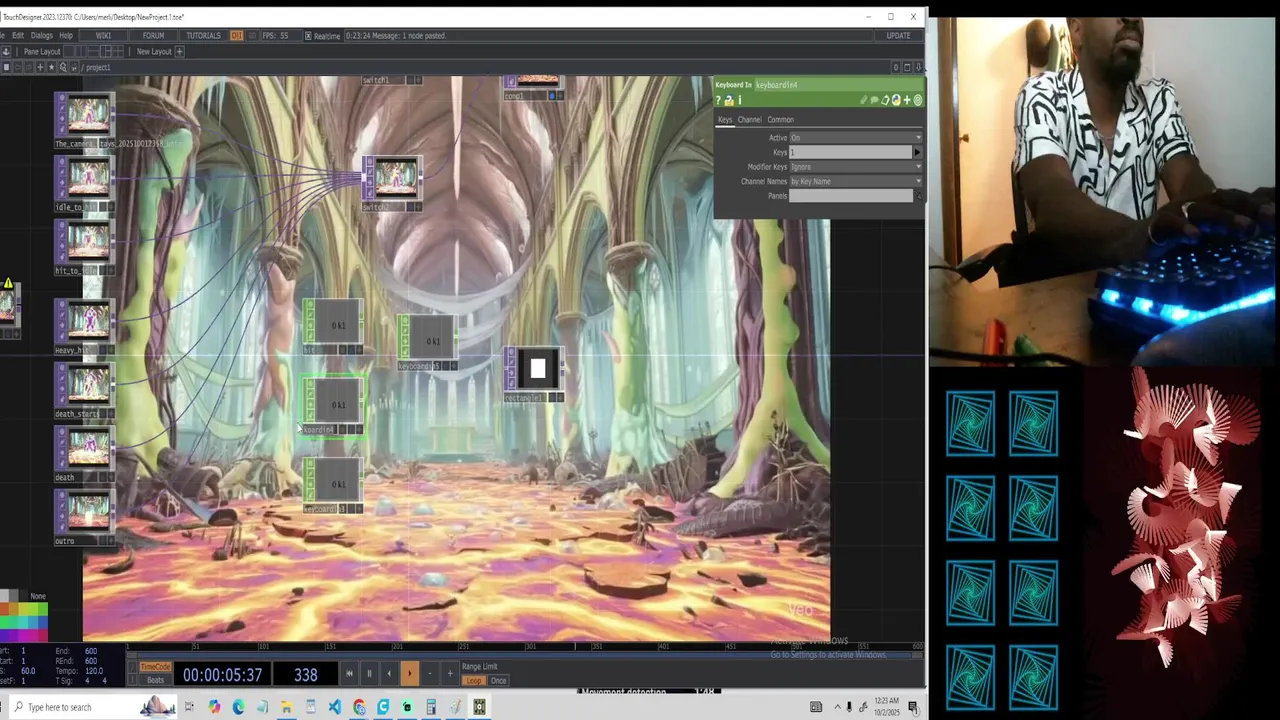
Task: Step forward one frame with plus button
Action: [449, 674]
